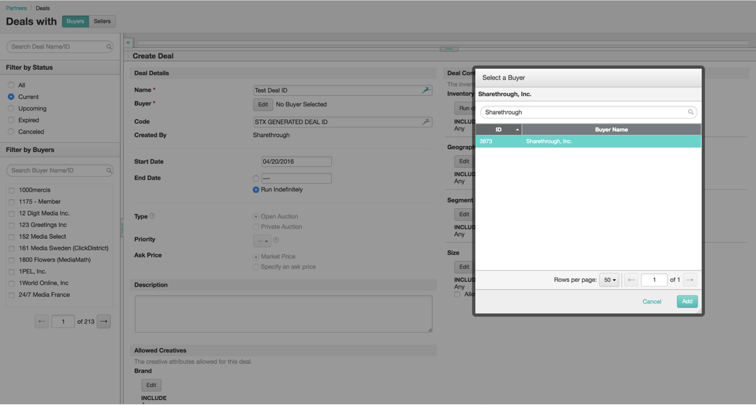Click the Buyer Name search magnifier icon

(x=109, y=170)
